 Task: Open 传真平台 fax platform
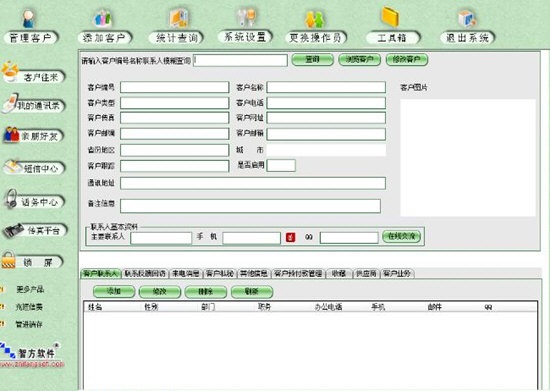click(35, 230)
